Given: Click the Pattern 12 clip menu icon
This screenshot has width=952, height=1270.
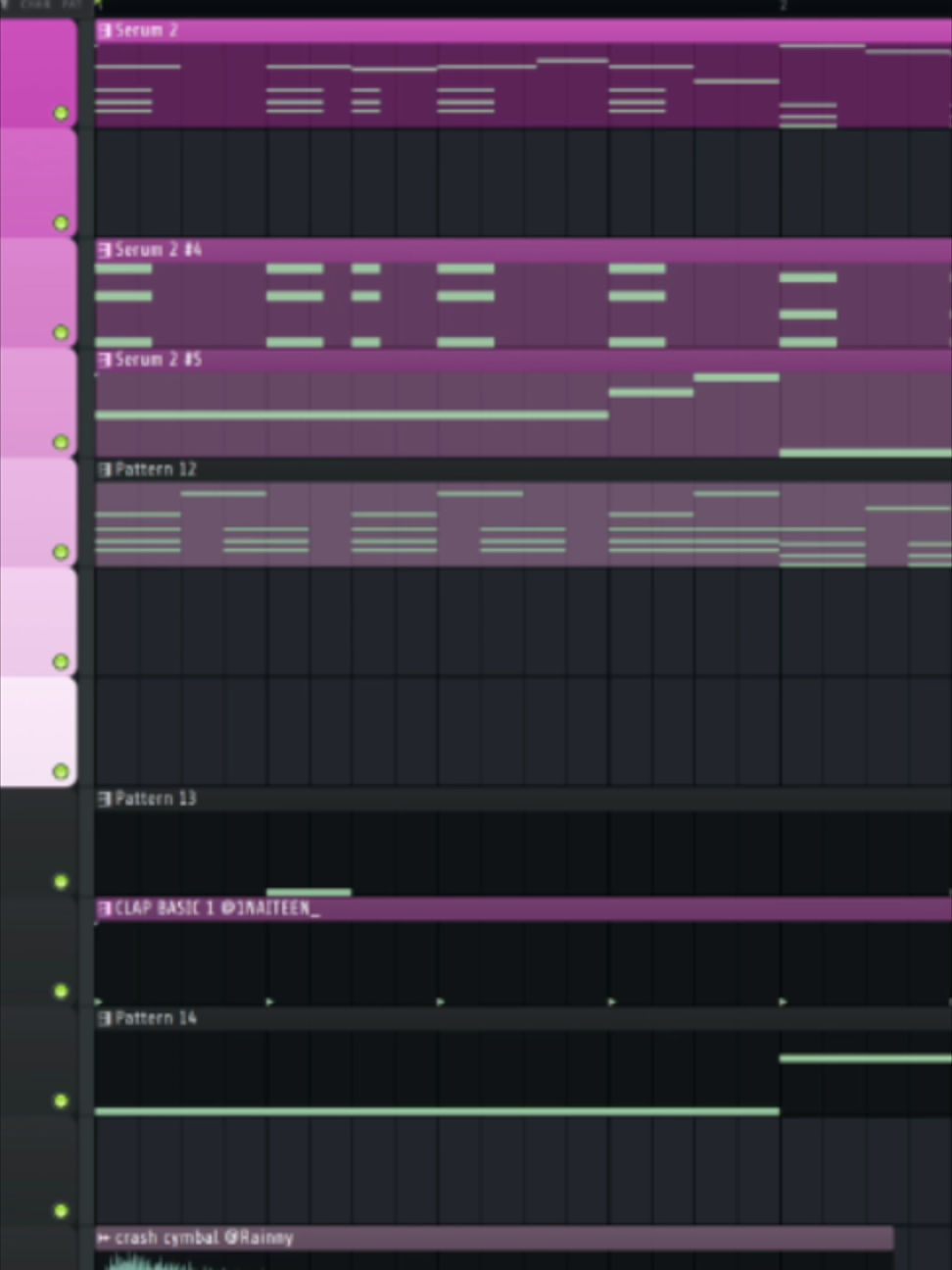Looking at the screenshot, I should [x=104, y=469].
